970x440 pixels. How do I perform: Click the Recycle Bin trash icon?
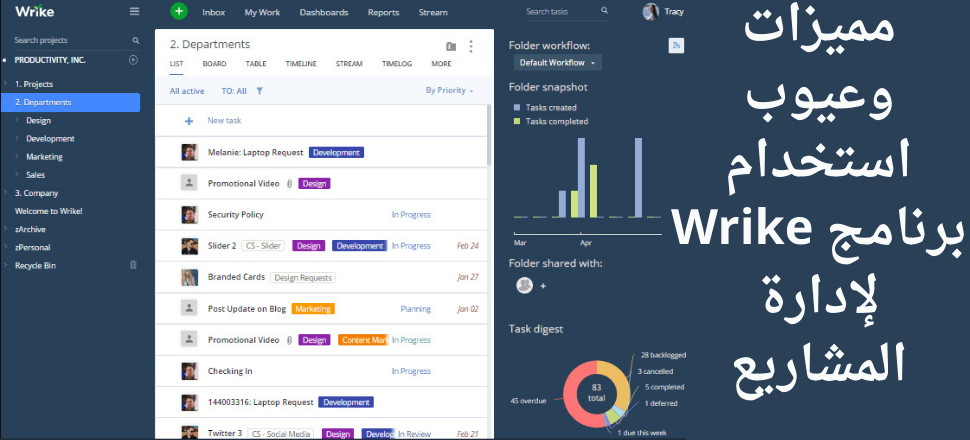pyautogui.click(x=133, y=265)
